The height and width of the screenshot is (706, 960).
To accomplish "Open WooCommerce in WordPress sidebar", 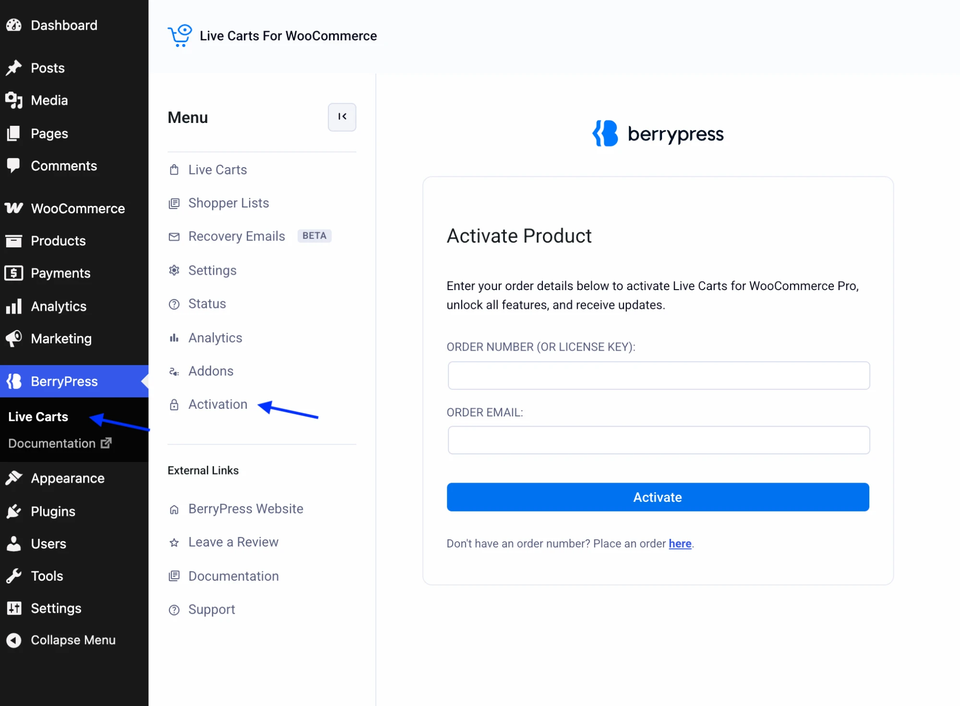I will (64, 209).
